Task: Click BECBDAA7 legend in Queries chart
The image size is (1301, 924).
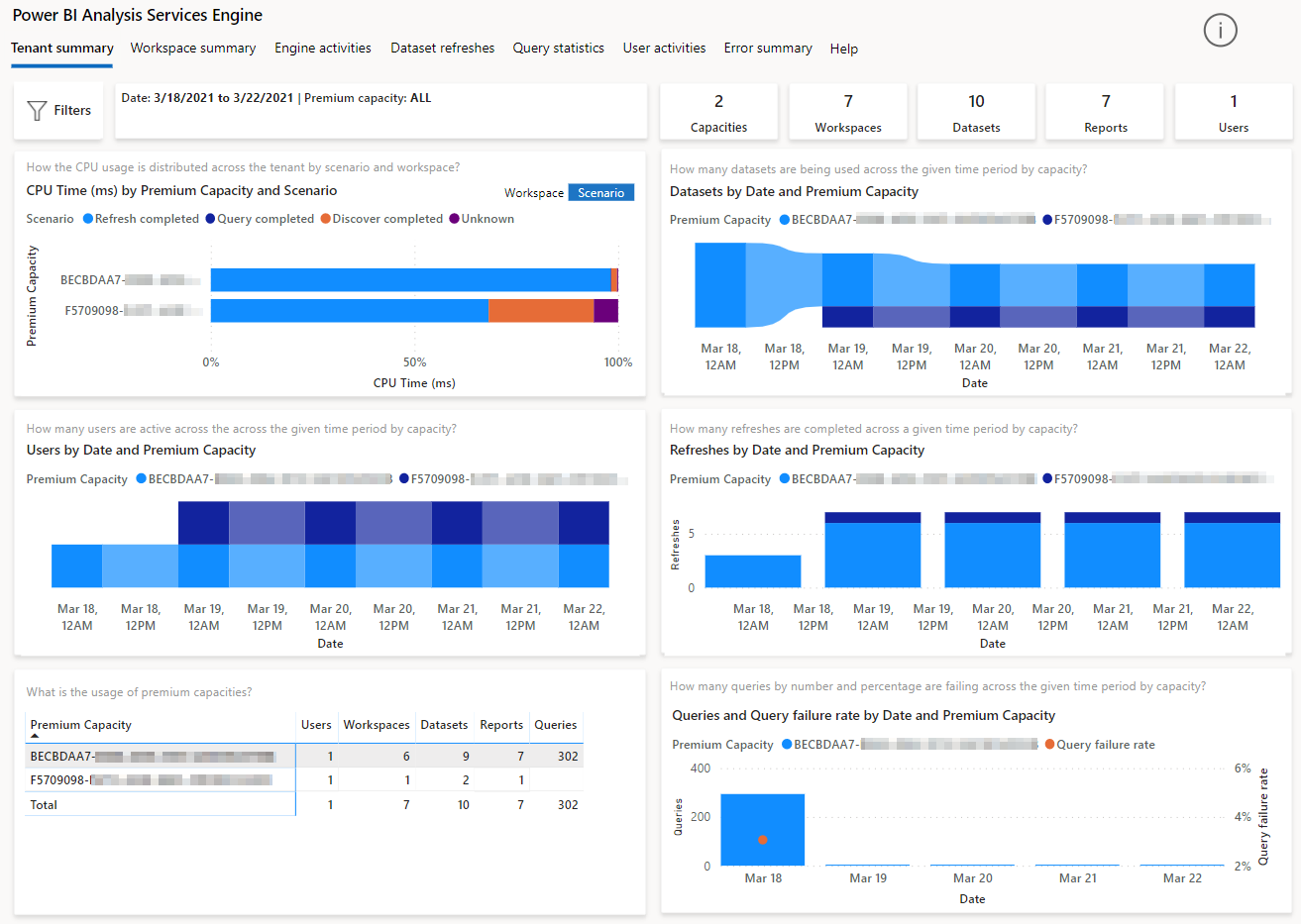Action: pyautogui.click(x=910, y=745)
